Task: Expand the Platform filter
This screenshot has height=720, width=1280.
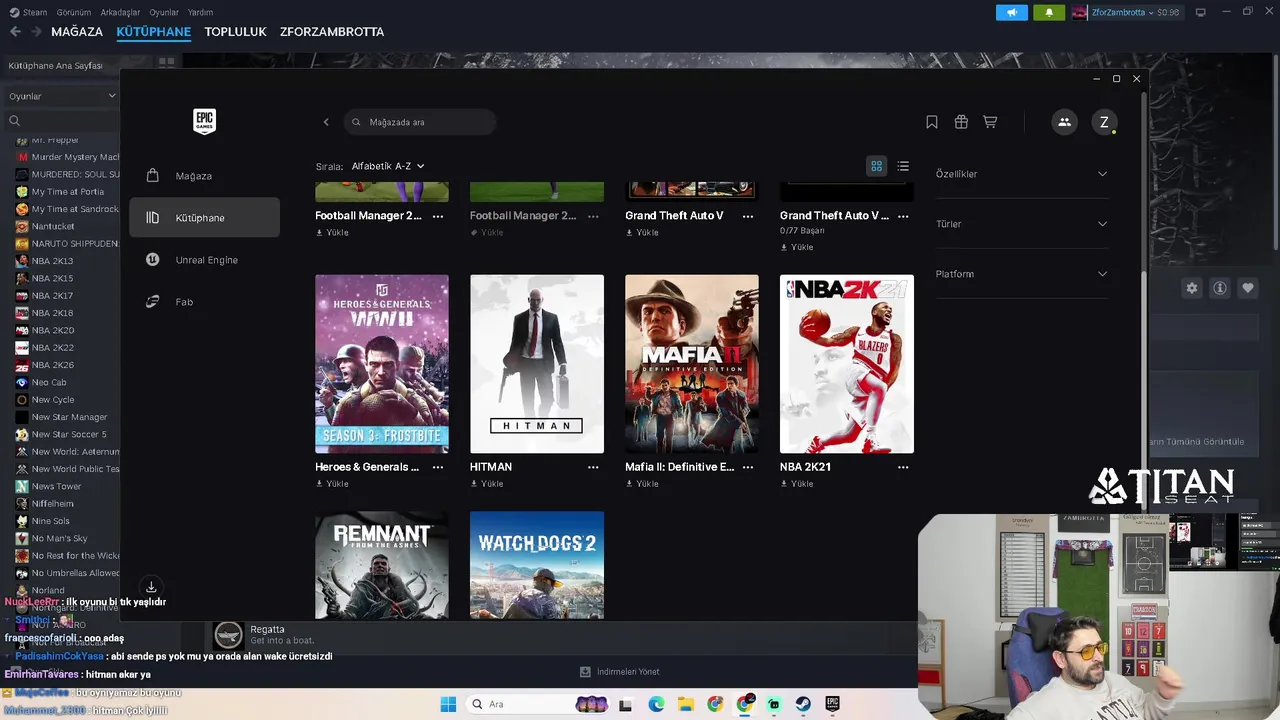Action: click(x=1021, y=274)
